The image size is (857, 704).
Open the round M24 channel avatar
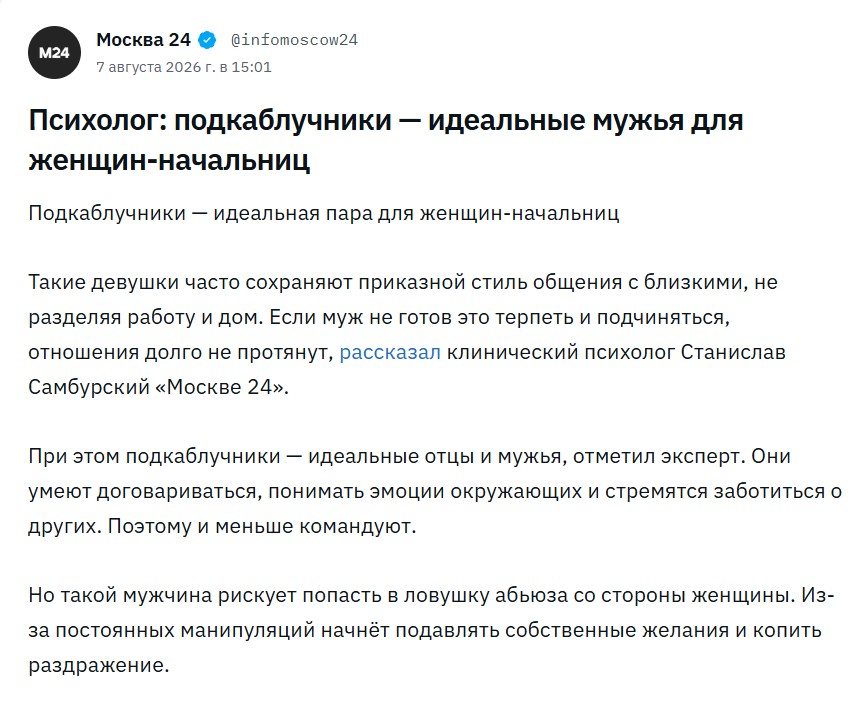[55, 52]
